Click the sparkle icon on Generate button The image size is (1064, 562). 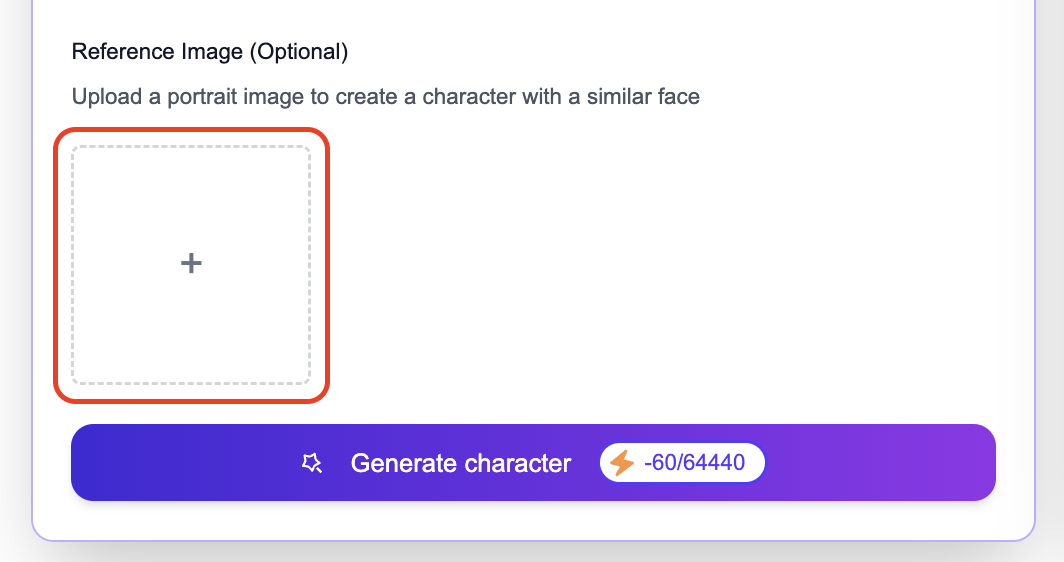coord(311,463)
